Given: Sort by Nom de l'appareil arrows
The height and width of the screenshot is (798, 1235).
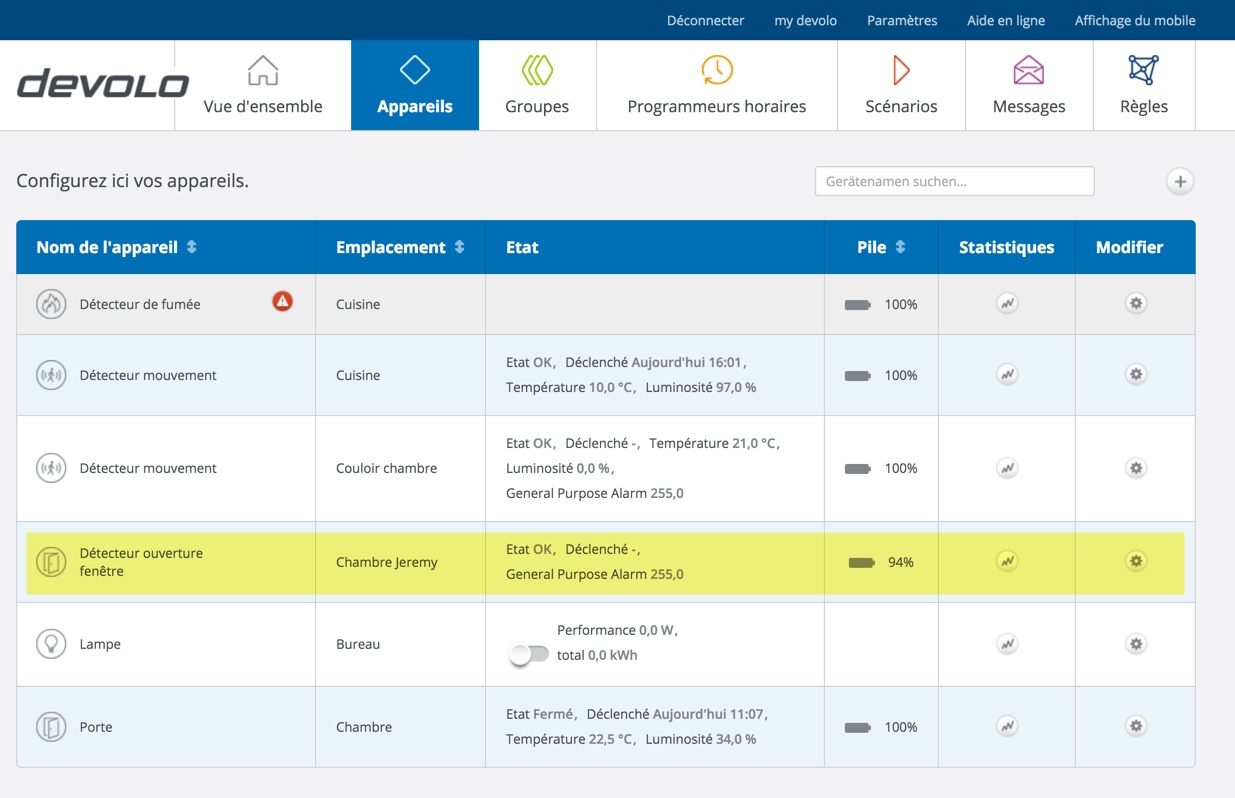Looking at the screenshot, I should [192, 247].
